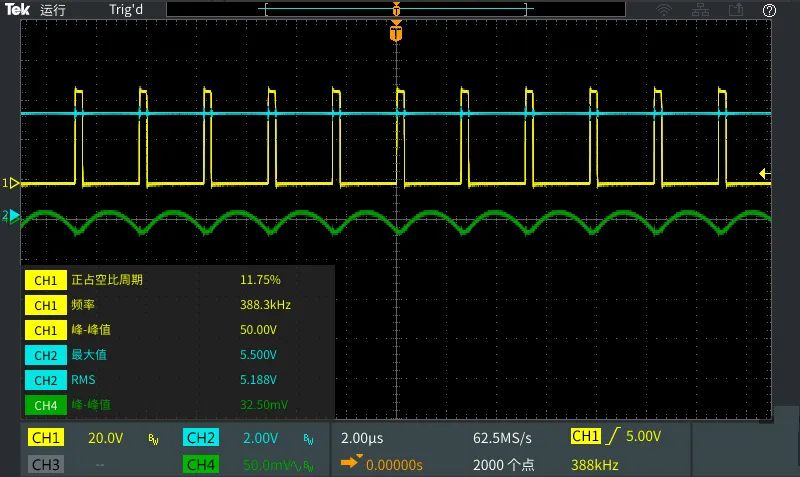Viewport: 800px width, 477px height.
Task: Select the channel 2 ground reference marker
Action: pos(11,216)
